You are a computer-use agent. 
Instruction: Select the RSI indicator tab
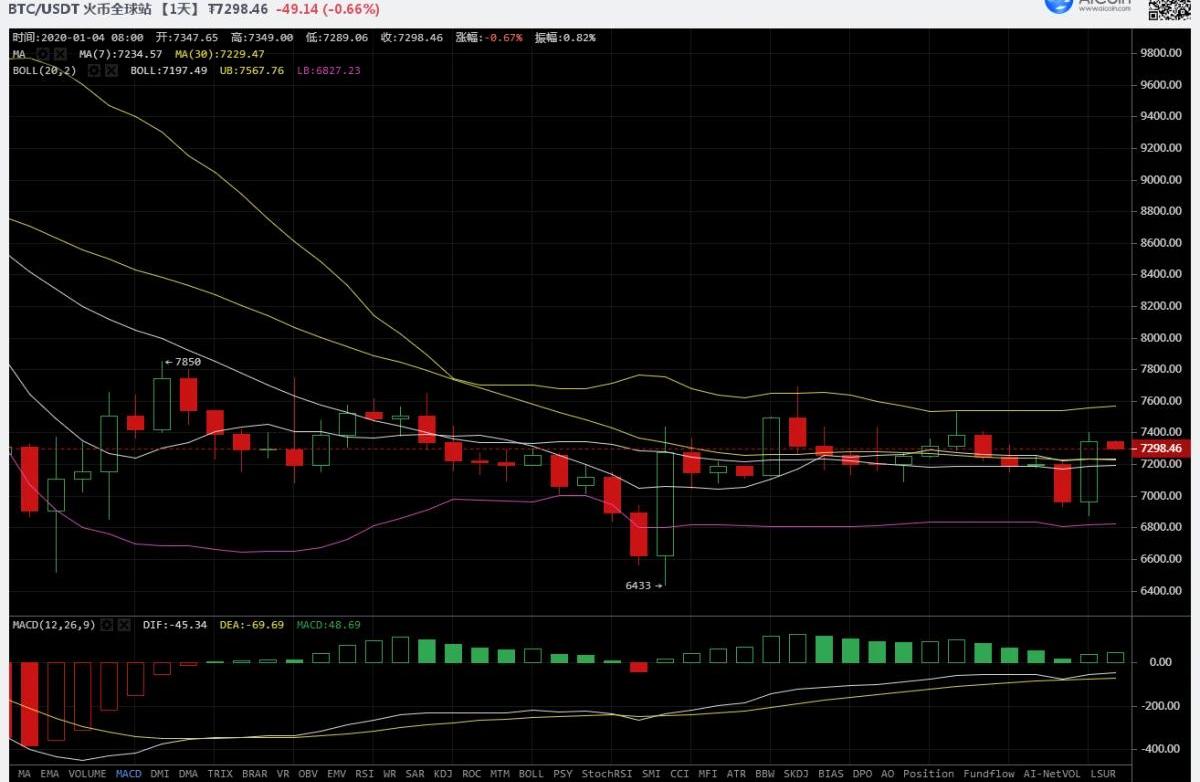[364, 773]
